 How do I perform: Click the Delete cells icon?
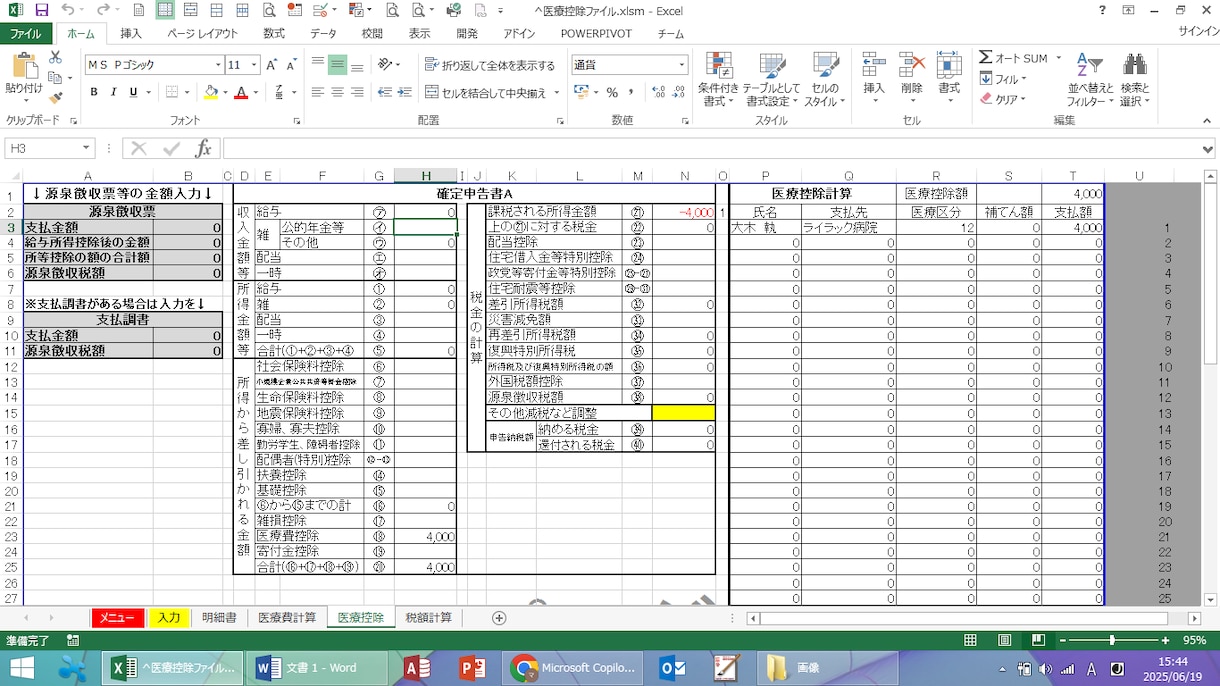point(911,64)
